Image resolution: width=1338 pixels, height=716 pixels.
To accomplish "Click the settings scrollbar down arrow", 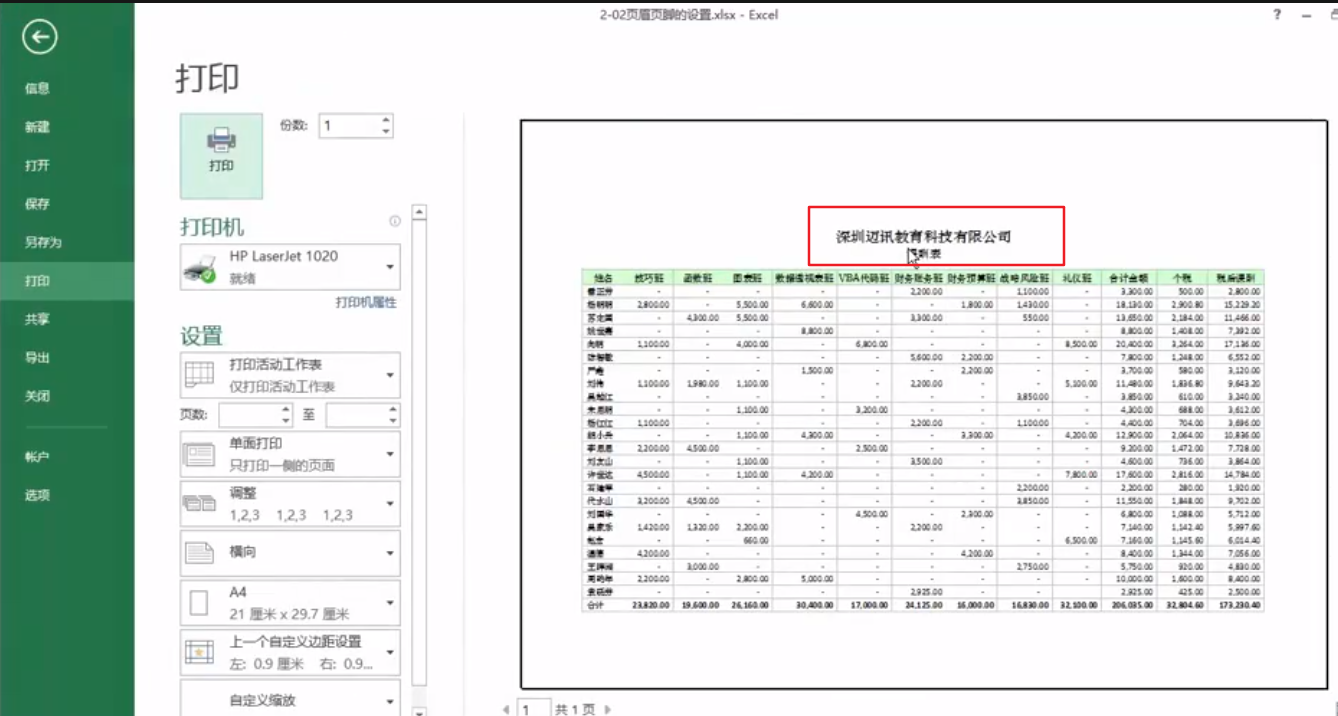I will [x=419, y=711].
